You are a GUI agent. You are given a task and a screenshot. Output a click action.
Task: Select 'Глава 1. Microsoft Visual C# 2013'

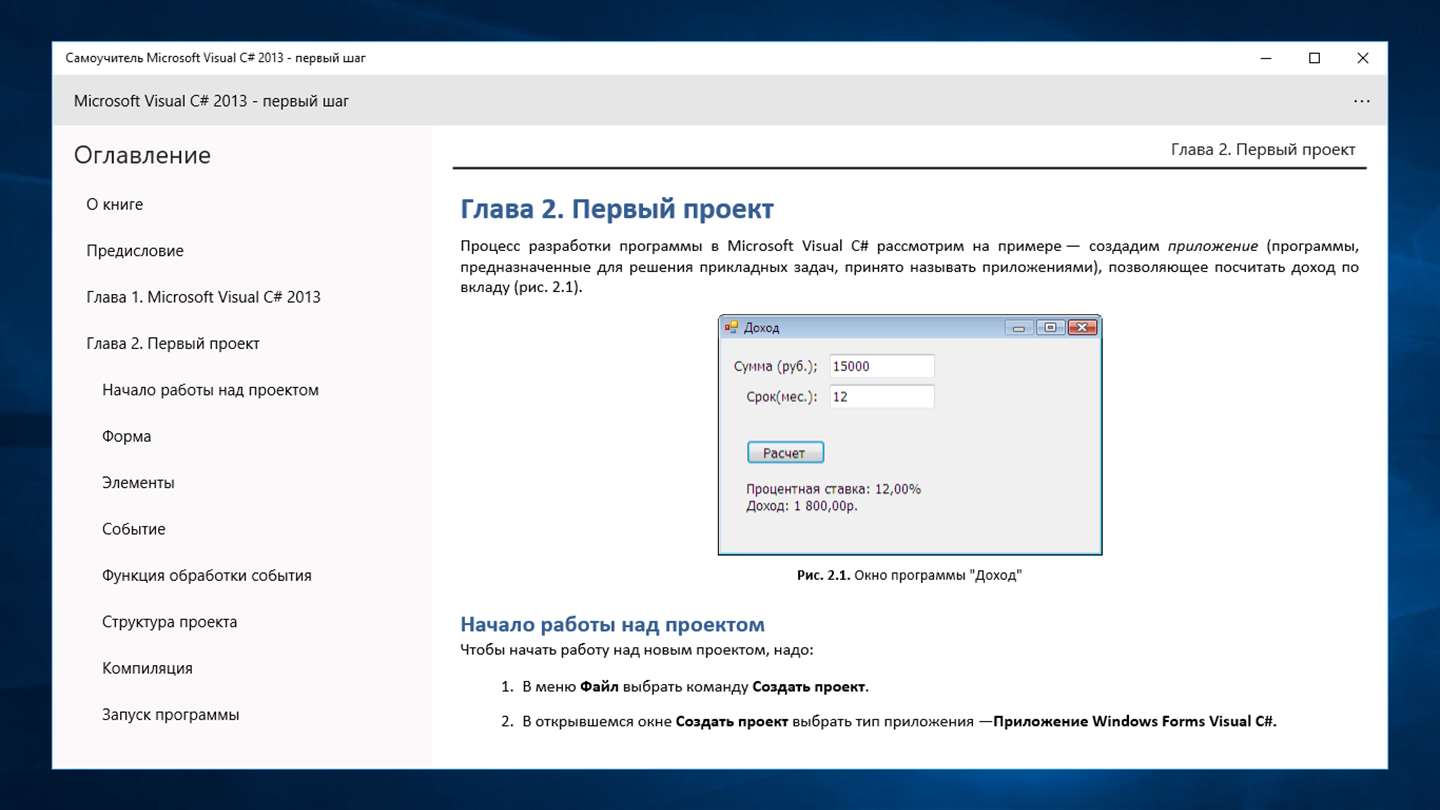pos(203,297)
